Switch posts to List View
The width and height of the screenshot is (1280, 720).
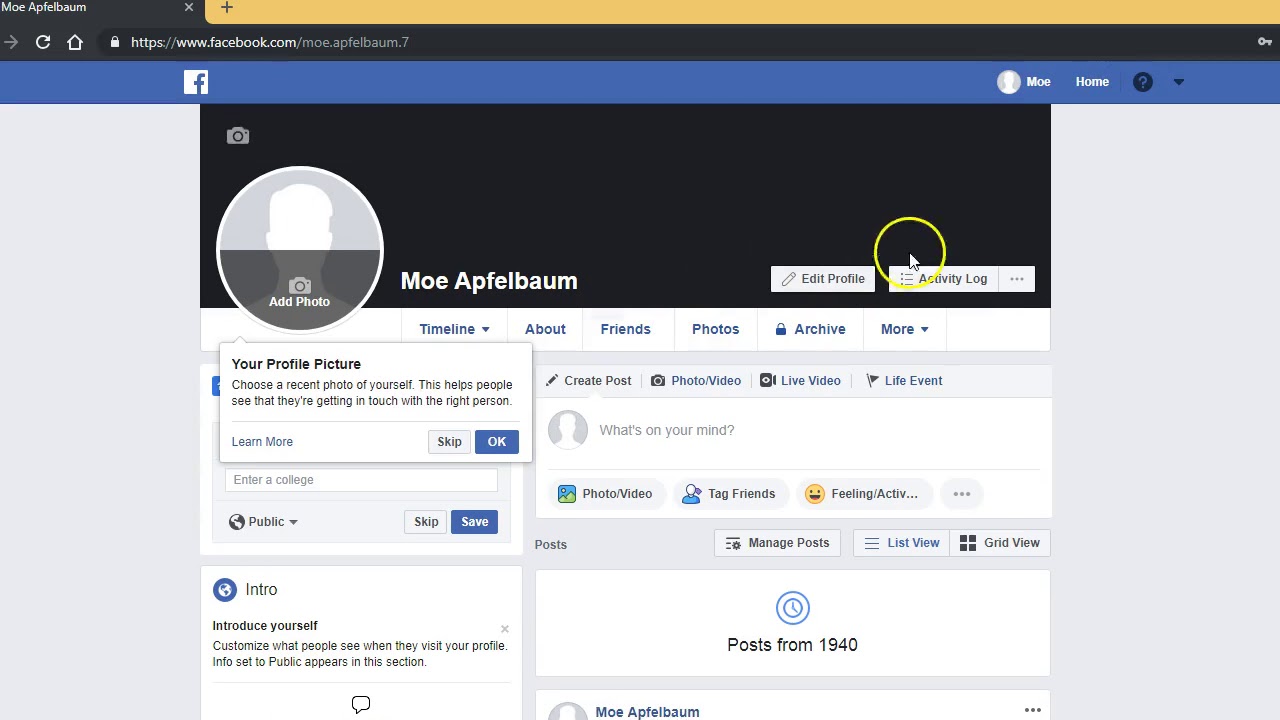(902, 543)
